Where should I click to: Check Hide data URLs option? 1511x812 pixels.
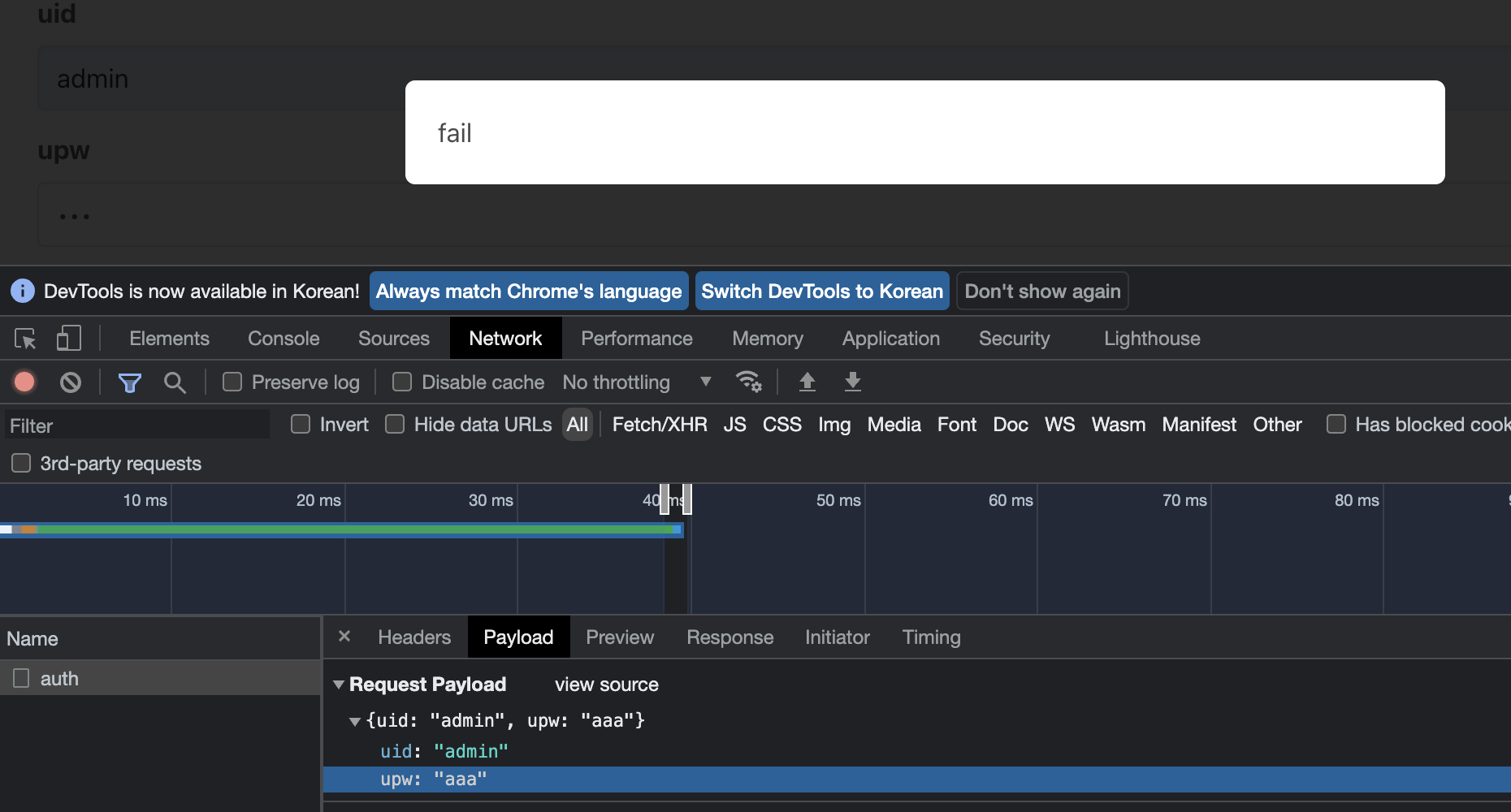pyautogui.click(x=395, y=424)
